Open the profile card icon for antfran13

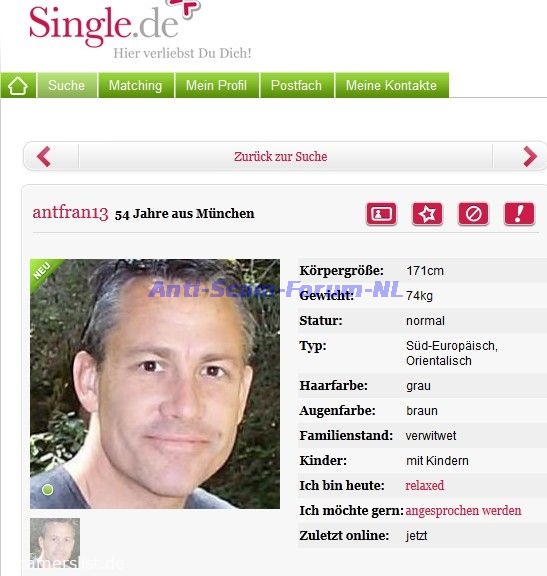click(x=381, y=213)
